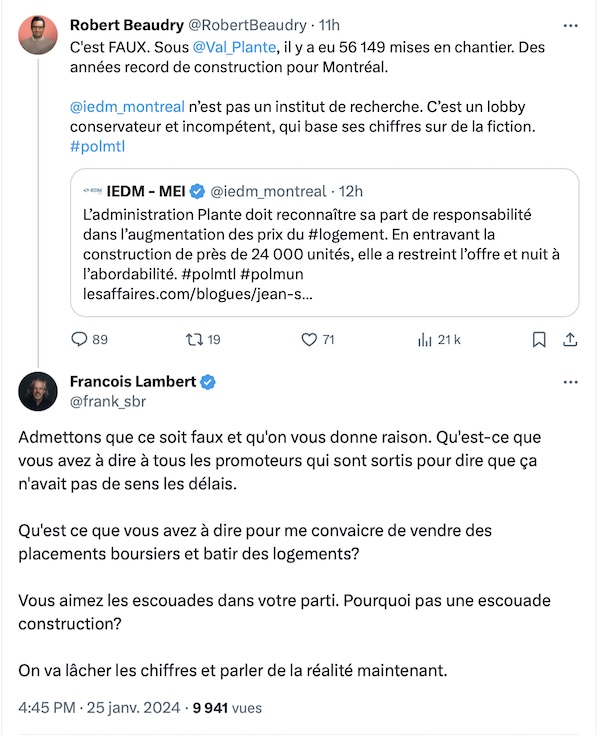This screenshot has width=600, height=735.
Task: Click the verified badge next to IEDM - MEI
Action: pyautogui.click(x=197, y=191)
